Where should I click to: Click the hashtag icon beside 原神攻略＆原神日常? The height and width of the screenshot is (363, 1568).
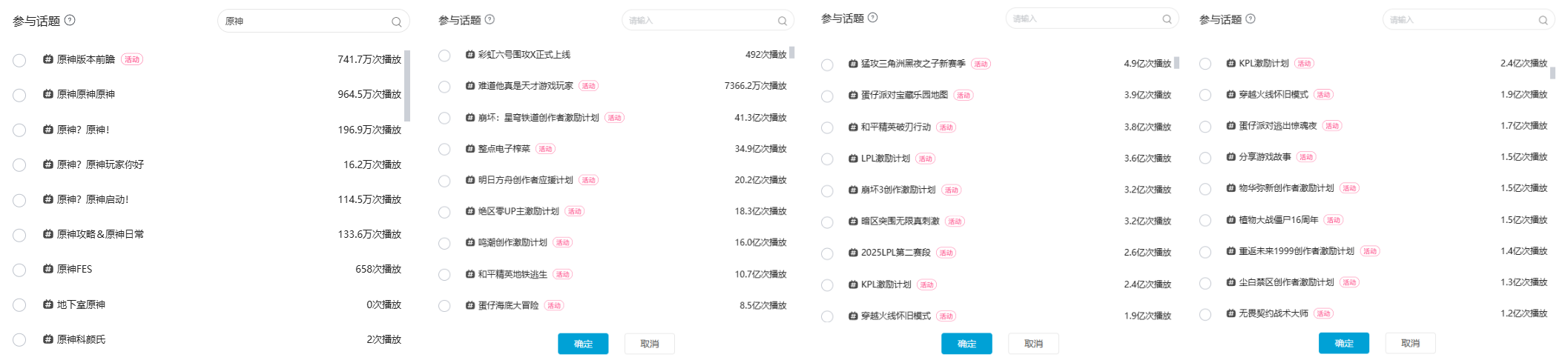click(x=48, y=234)
